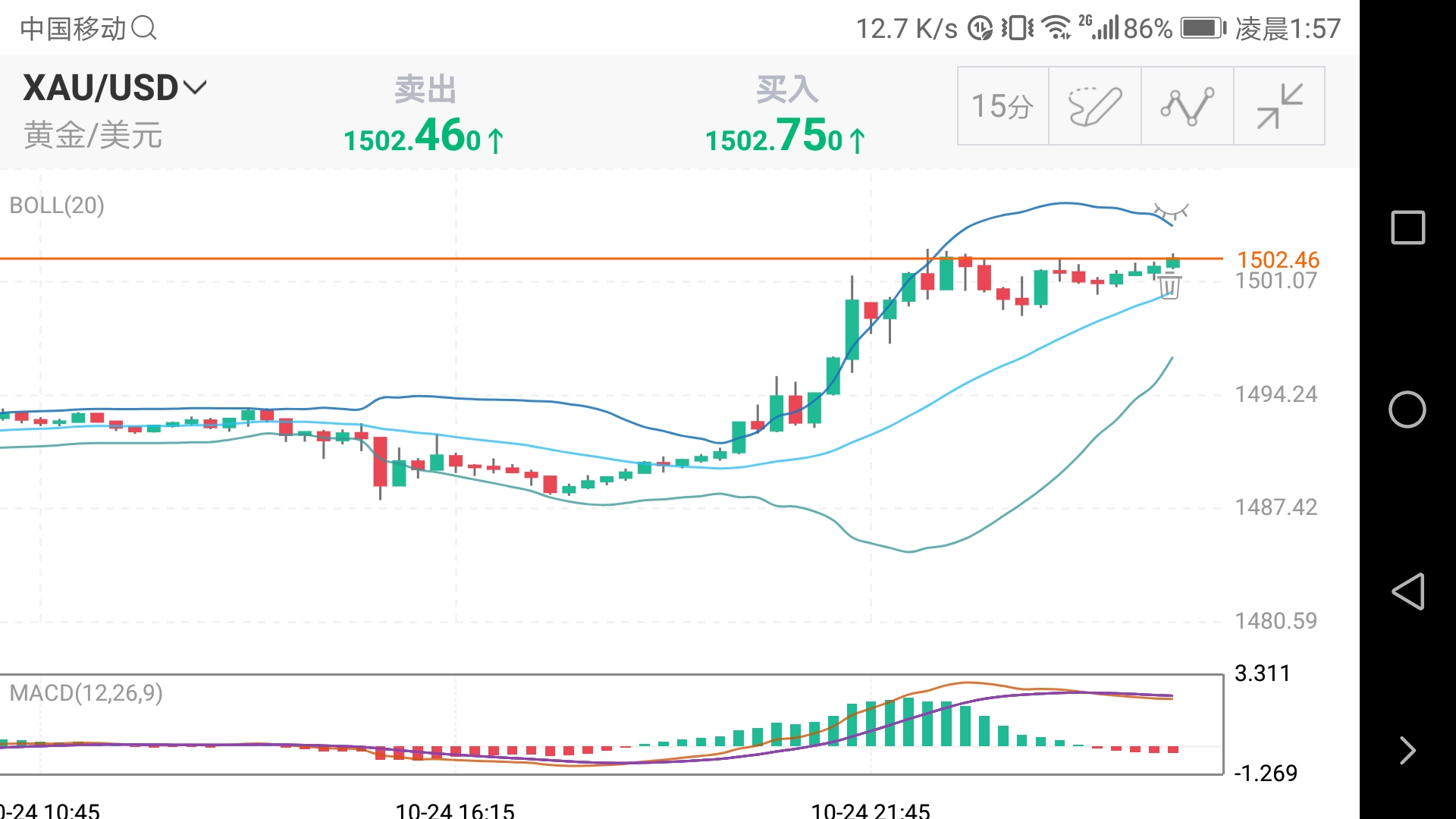
Task: Tap the Android back triangle button
Action: tap(1407, 591)
